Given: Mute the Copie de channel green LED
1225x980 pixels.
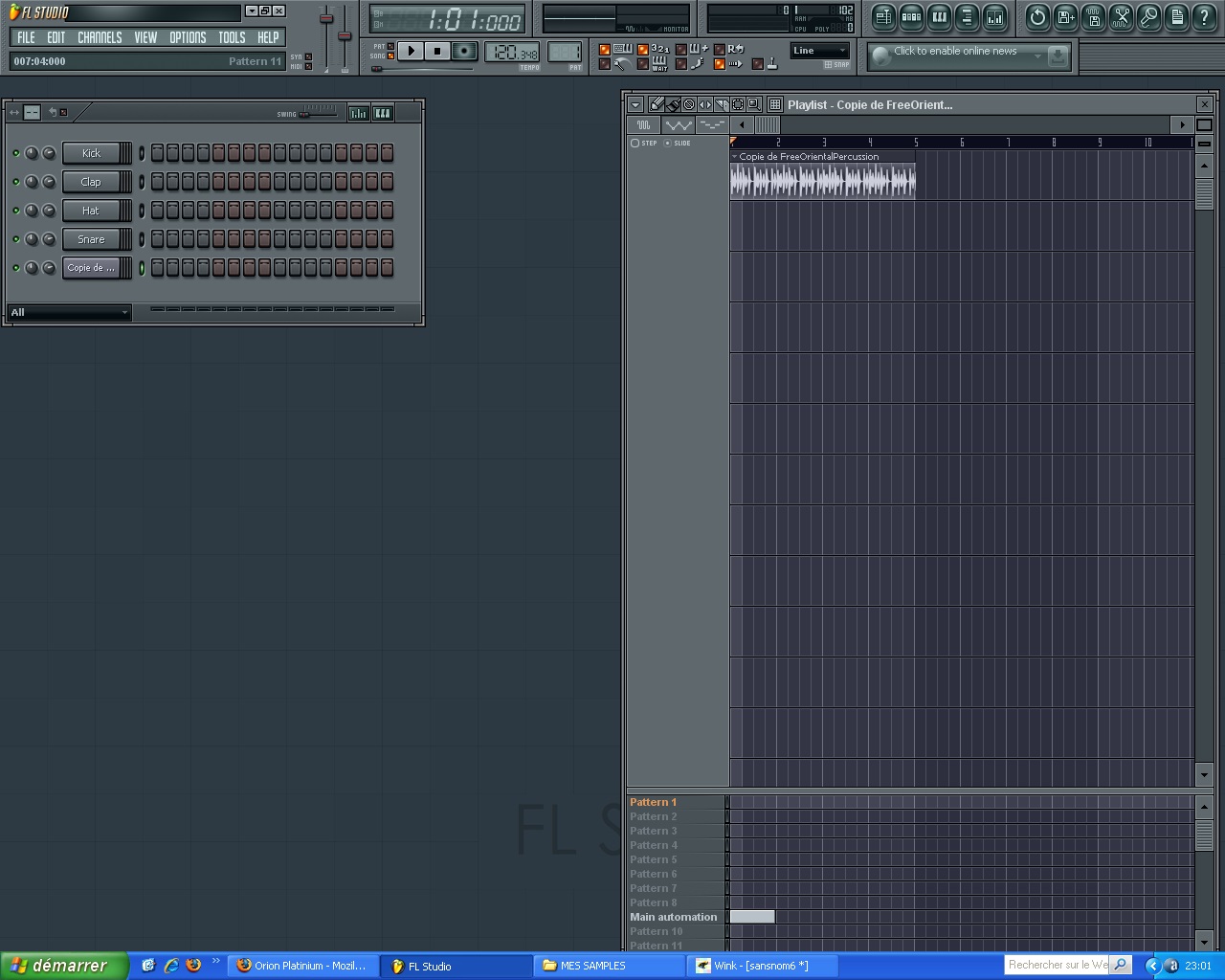Looking at the screenshot, I should [16, 268].
